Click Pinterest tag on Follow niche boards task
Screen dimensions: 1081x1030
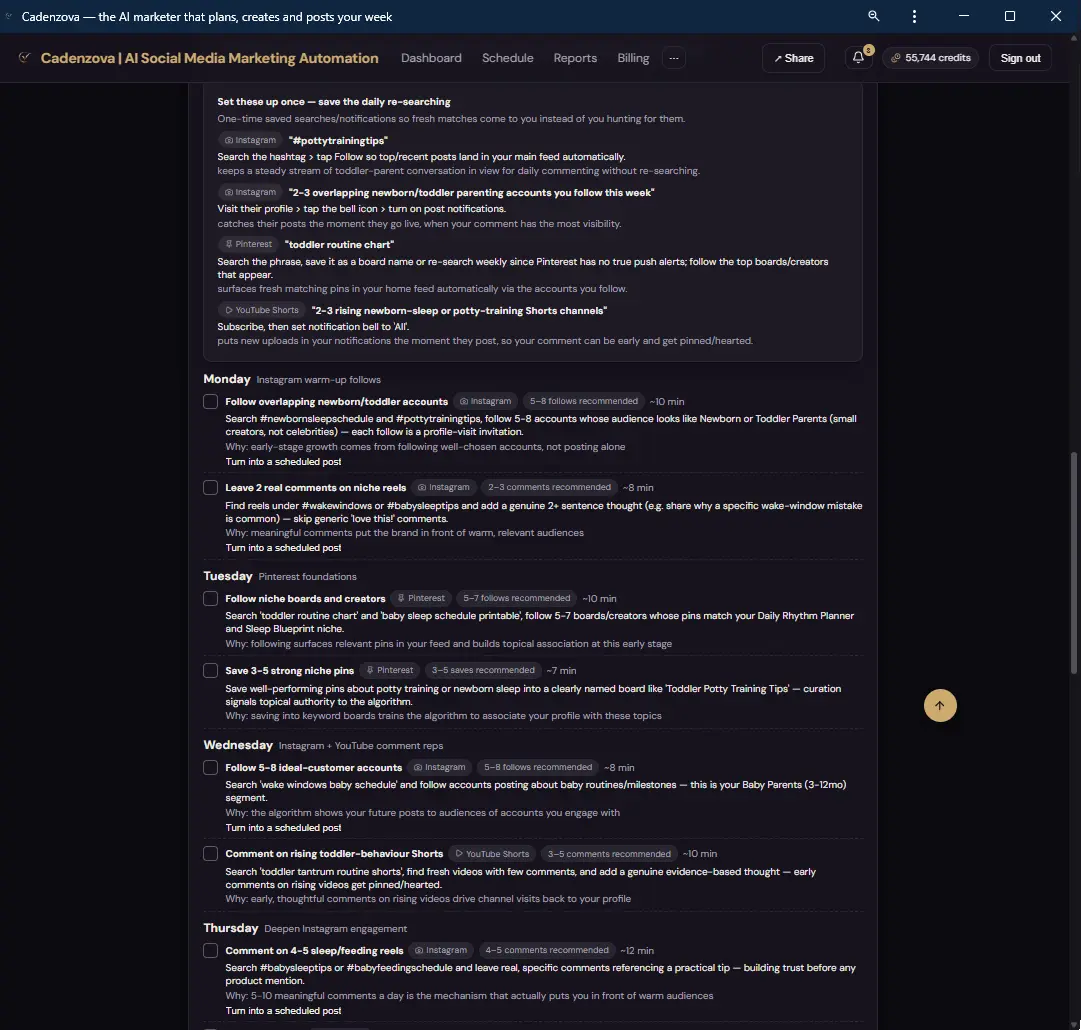[x=421, y=598]
